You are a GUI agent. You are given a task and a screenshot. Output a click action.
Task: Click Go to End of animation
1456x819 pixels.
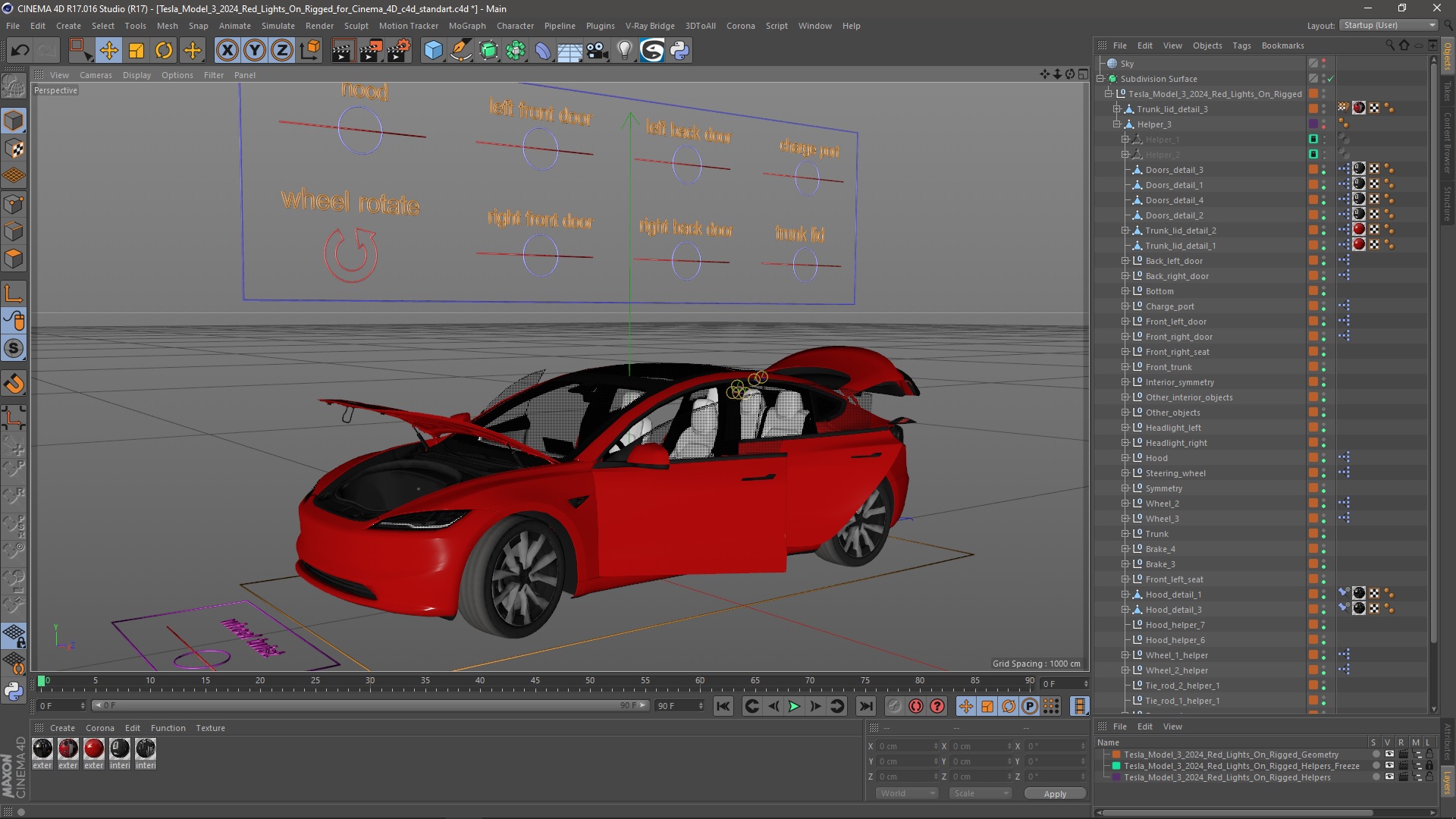[x=865, y=706]
